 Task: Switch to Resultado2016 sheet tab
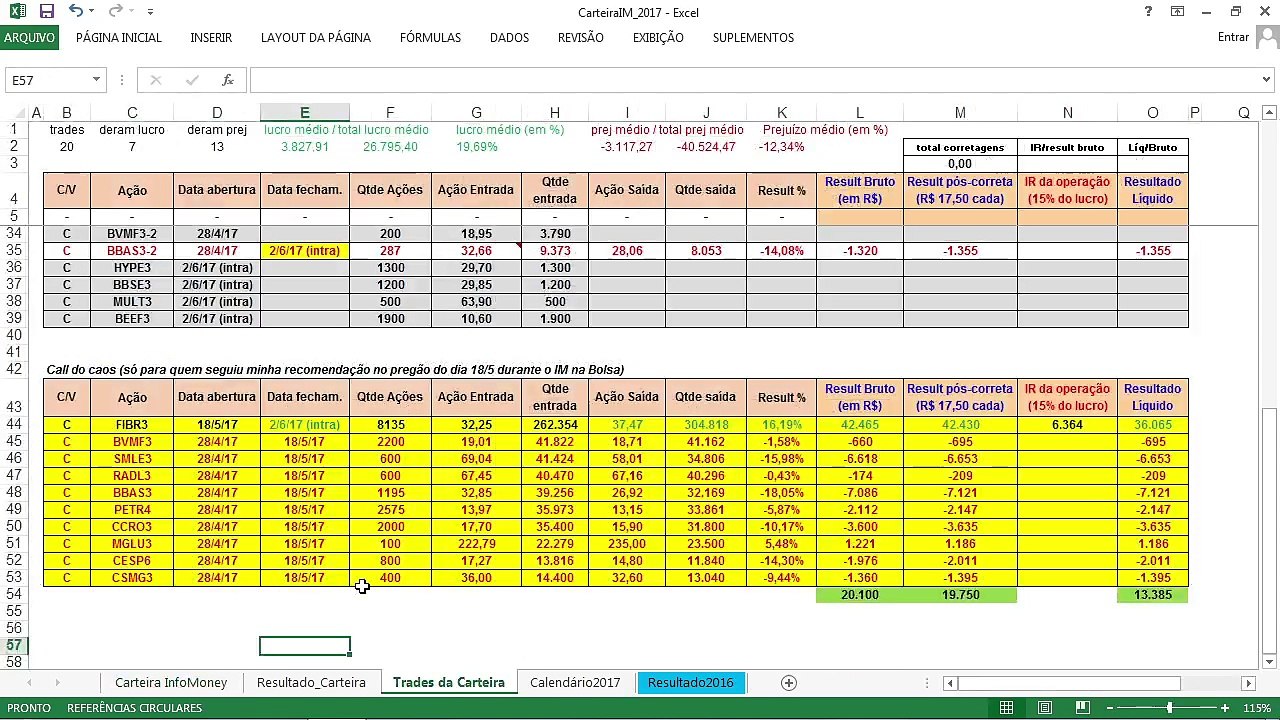690,683
